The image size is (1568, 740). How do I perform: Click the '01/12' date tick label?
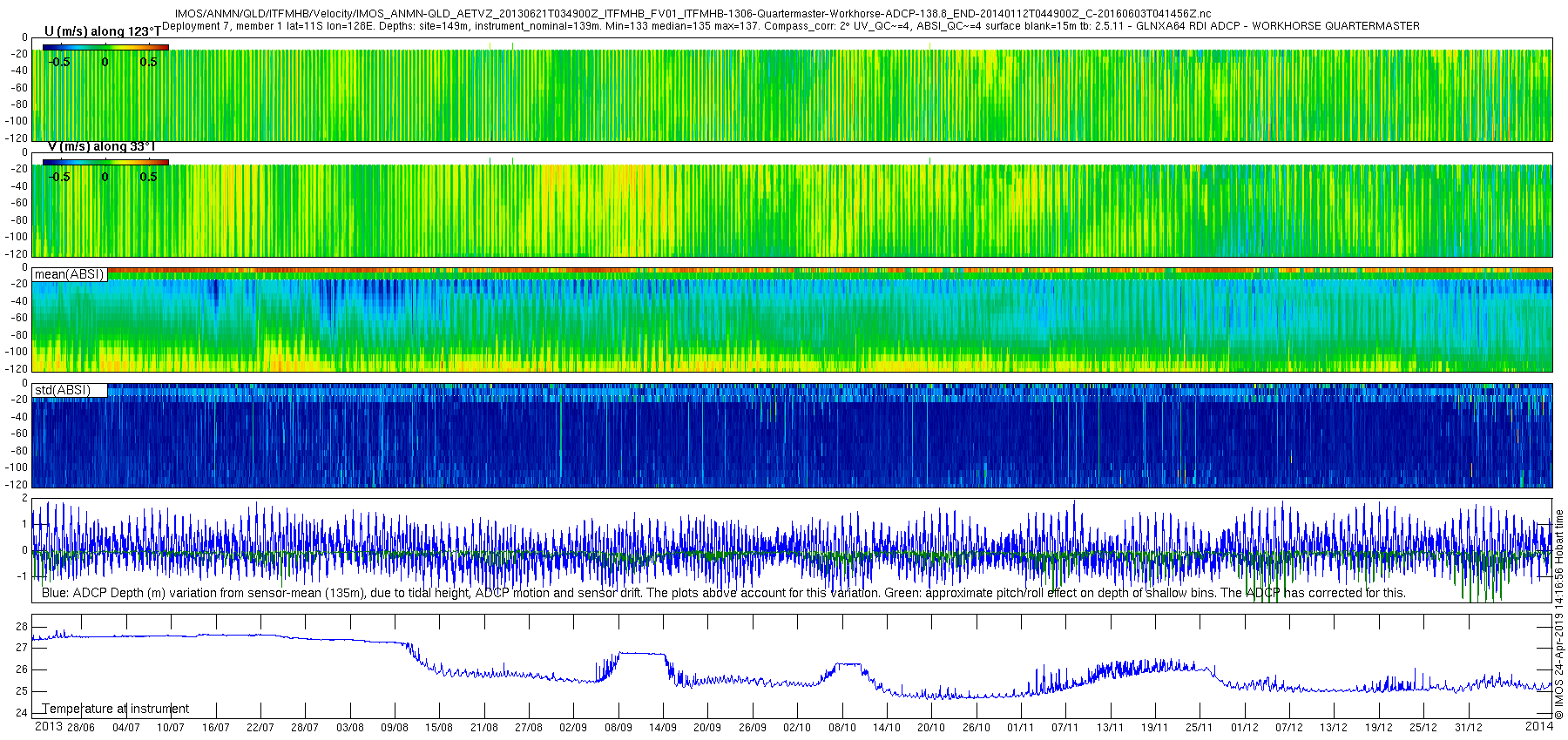(1245, 728)
